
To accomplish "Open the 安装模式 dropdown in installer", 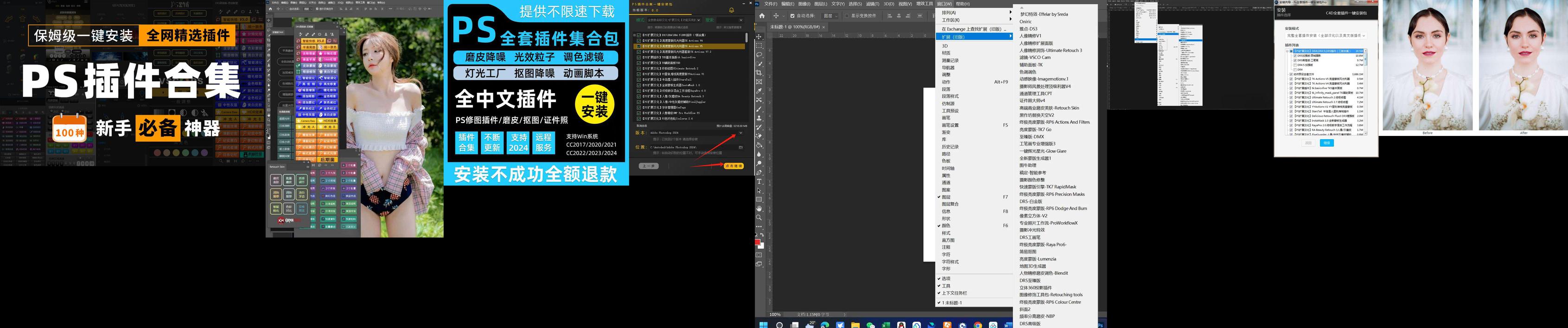I will 1326,36.
